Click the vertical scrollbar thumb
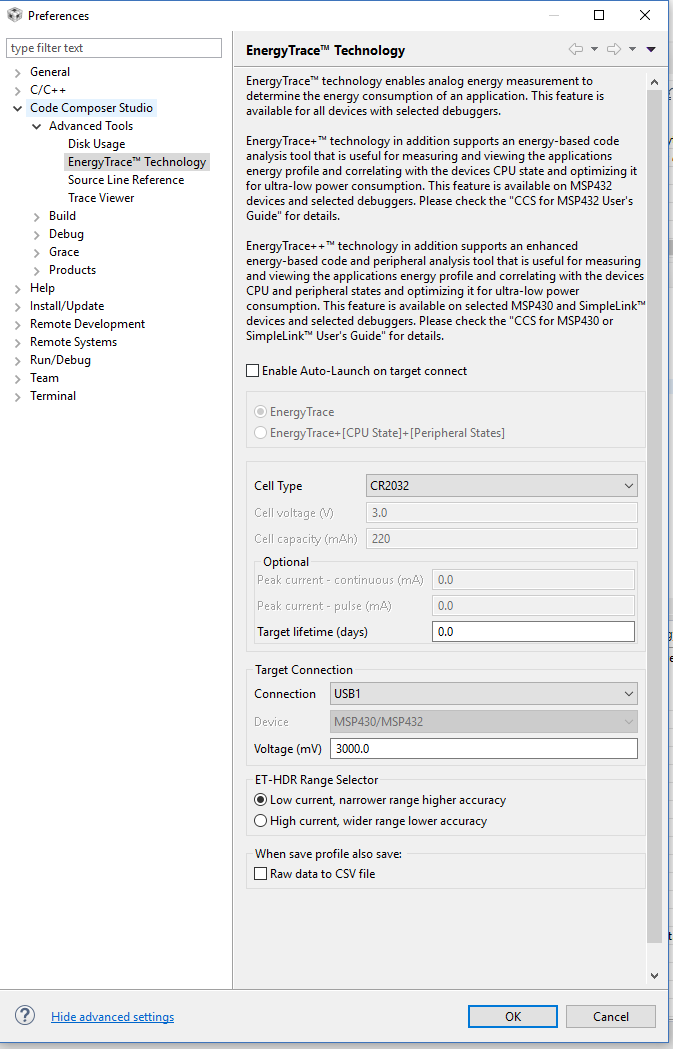The width and height of the screenshot is (673, 1049). pos(654,516)
